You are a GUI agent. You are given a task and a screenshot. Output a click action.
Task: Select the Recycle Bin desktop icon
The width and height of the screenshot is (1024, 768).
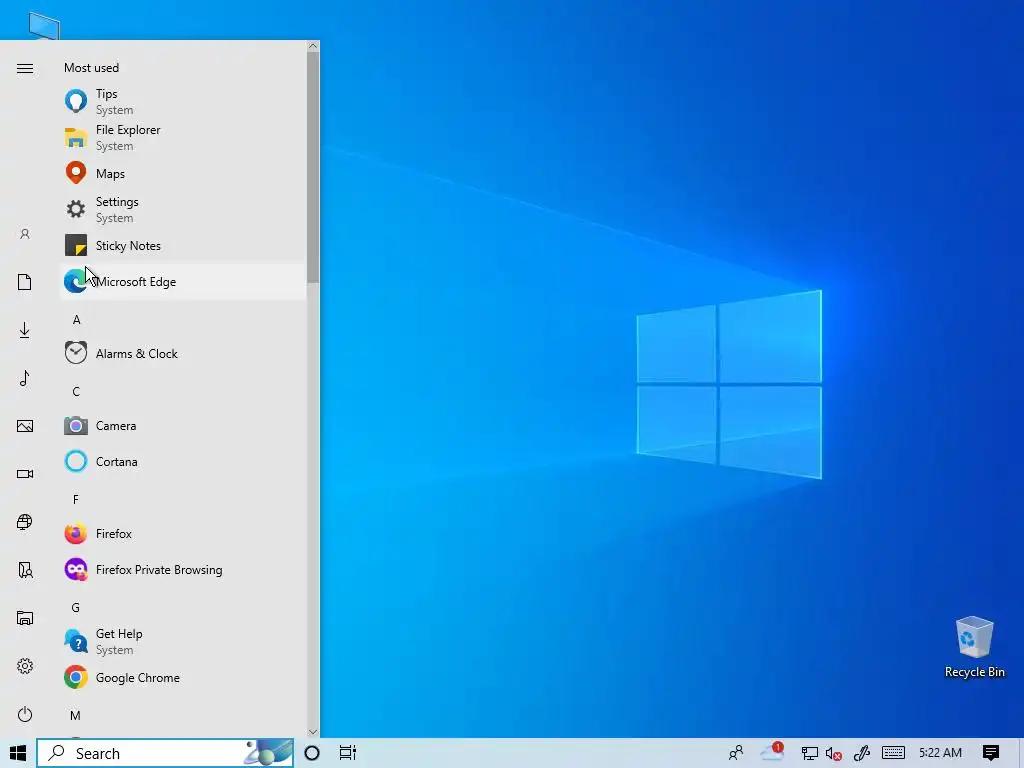(x=974, y=647)
